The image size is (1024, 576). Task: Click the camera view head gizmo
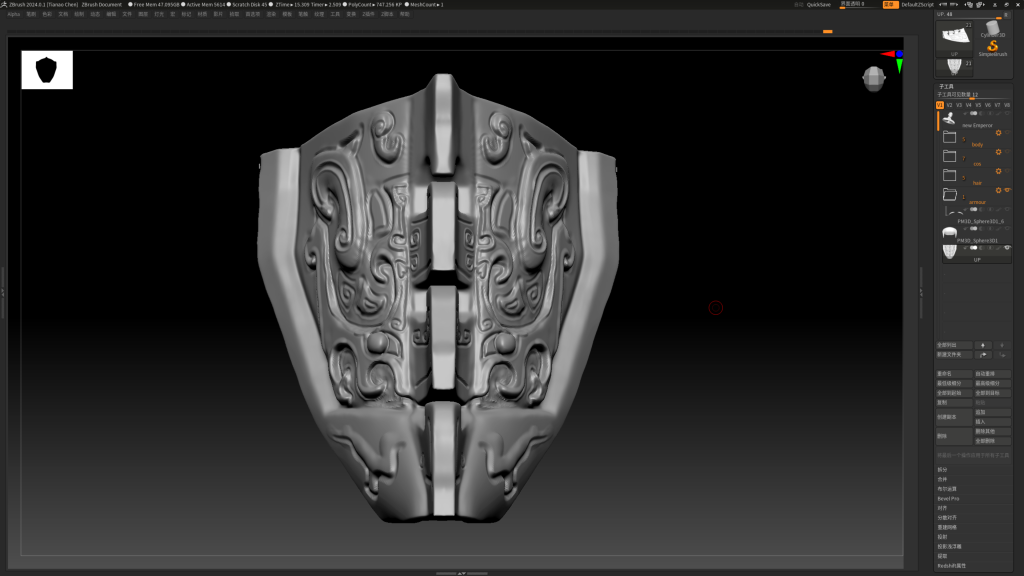click(873, 79)
